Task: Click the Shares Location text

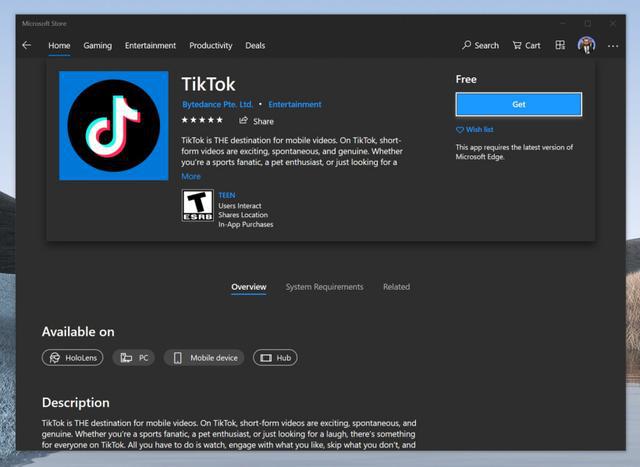Action: pos(243,215)
